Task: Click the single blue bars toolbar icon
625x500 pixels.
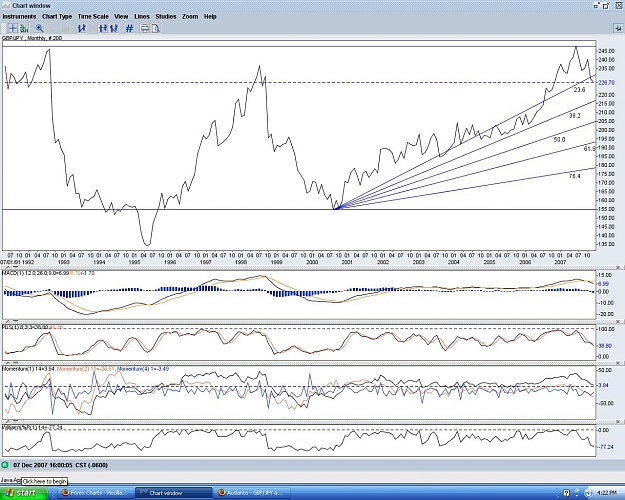Action: (x=82, y=28)
